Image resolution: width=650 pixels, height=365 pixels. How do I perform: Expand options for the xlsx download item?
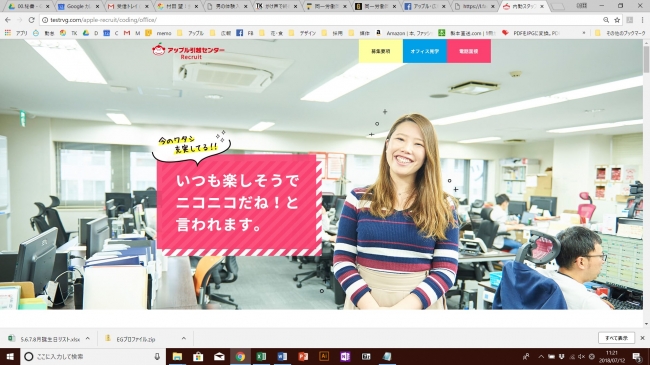pyautogui.click(x=88, y=339)
